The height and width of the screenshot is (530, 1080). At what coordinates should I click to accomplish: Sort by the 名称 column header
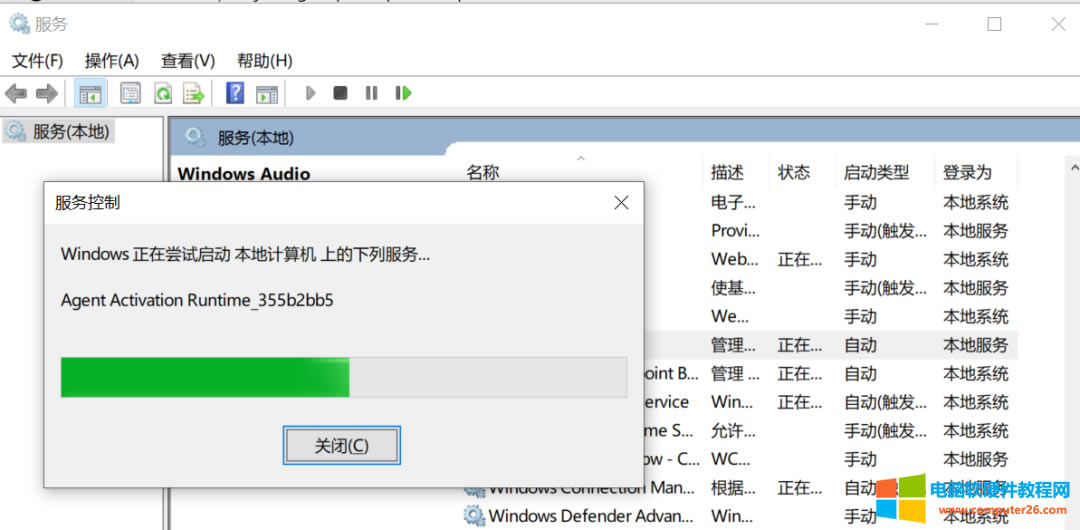tap(482, 172)
